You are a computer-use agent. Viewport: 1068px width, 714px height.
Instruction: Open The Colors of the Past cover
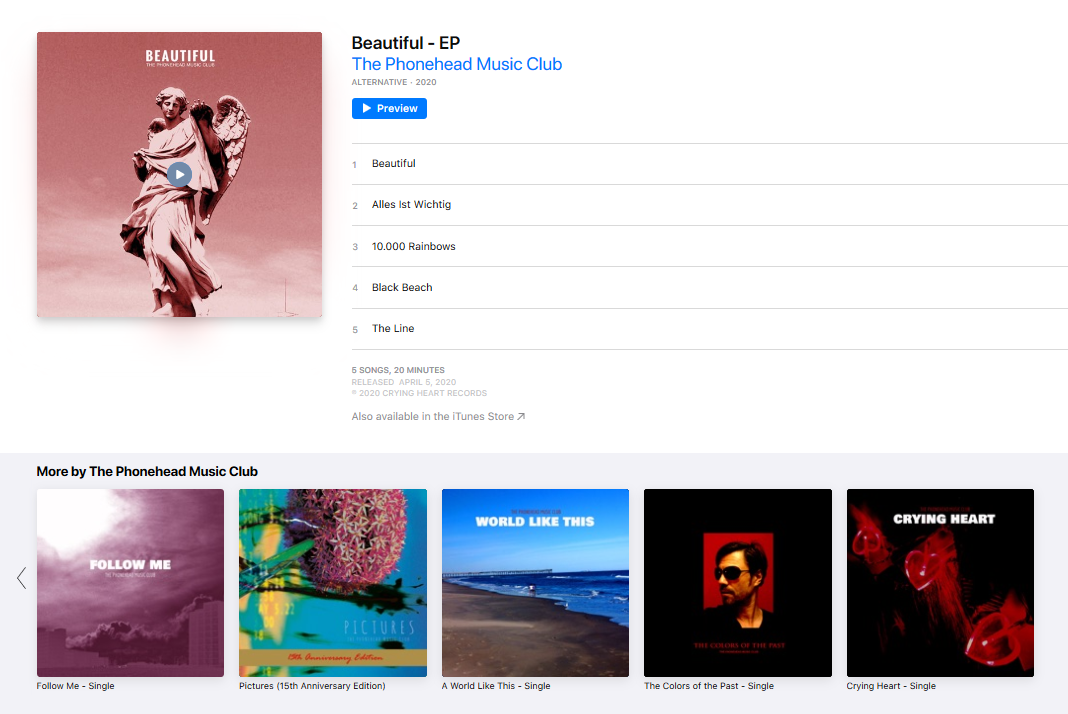[x=738, y=583]
